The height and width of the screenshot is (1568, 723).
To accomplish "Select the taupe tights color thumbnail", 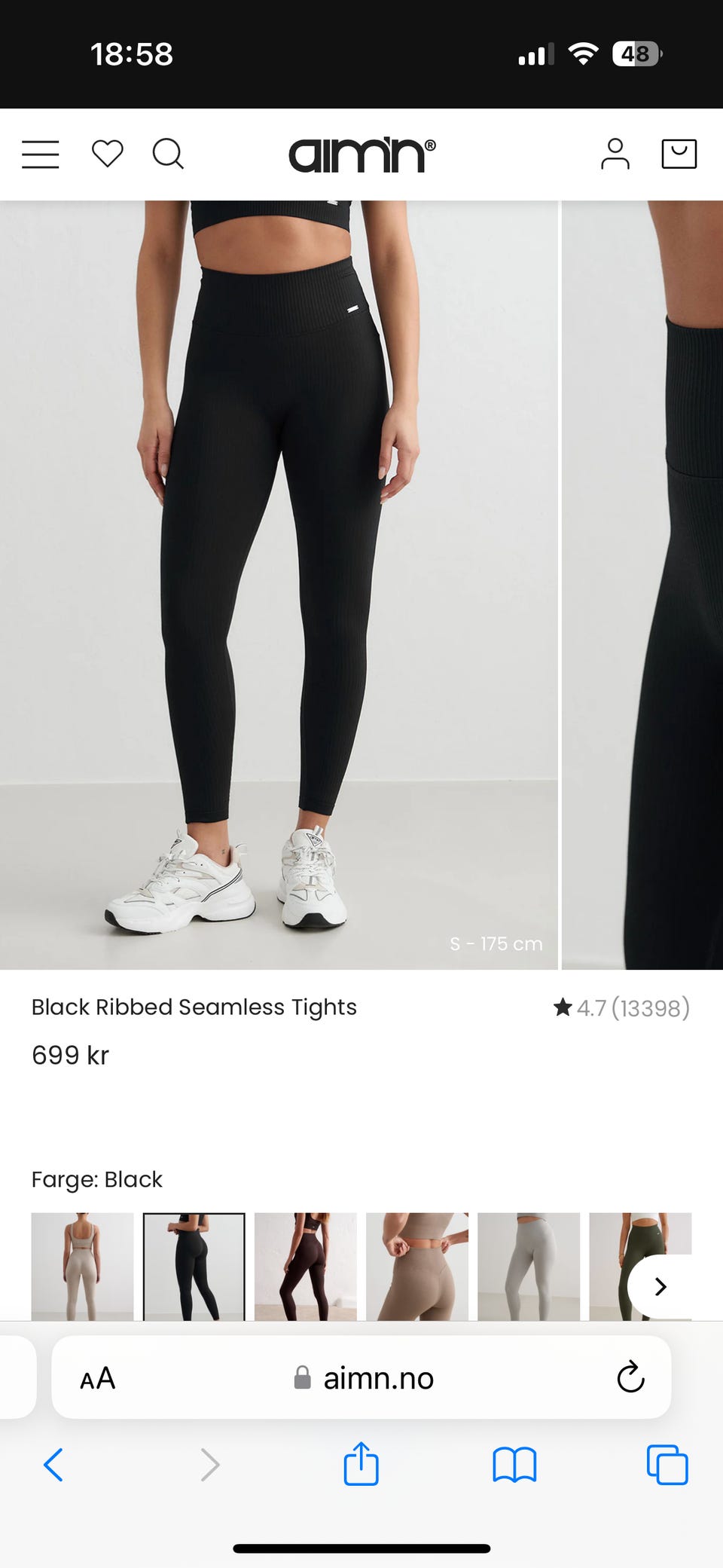I will click(x=417, y=1266).
